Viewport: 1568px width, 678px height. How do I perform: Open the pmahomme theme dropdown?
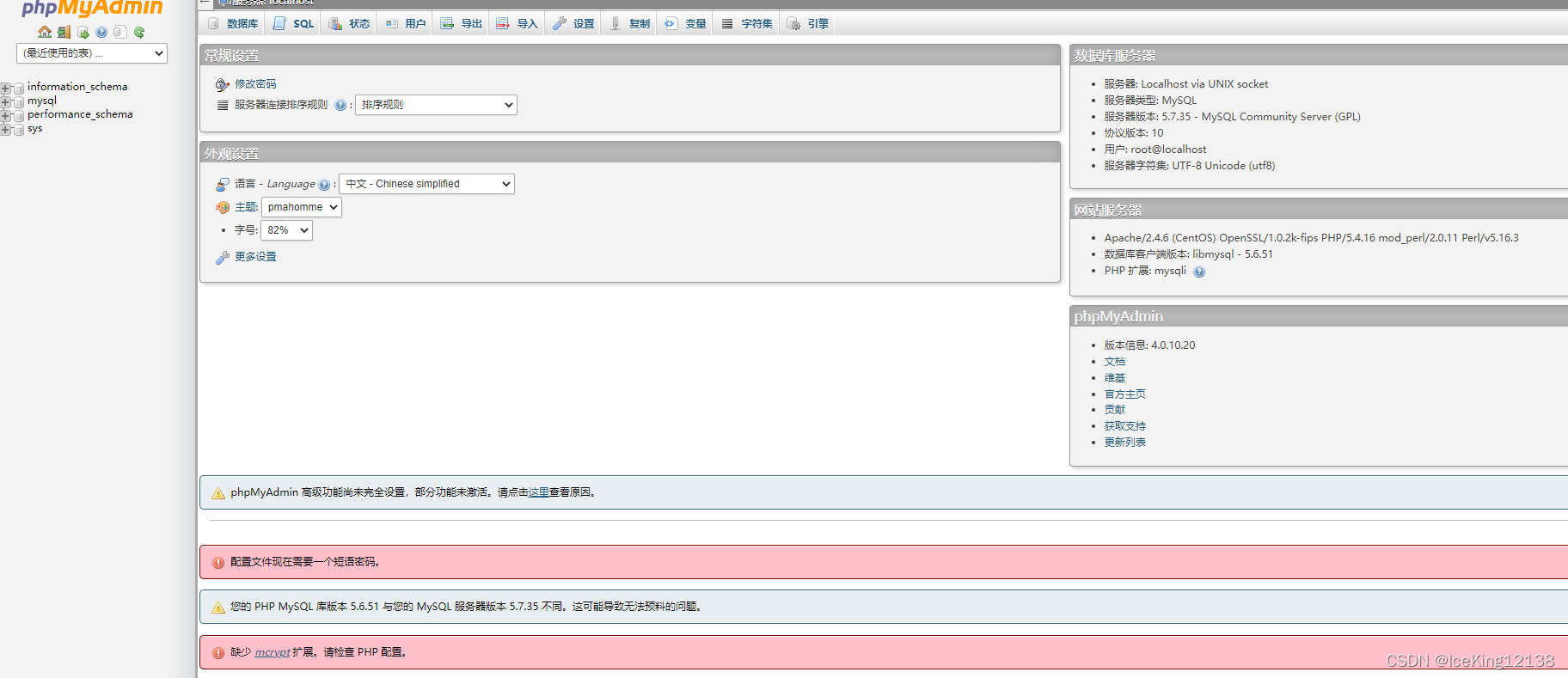(301, 207)
